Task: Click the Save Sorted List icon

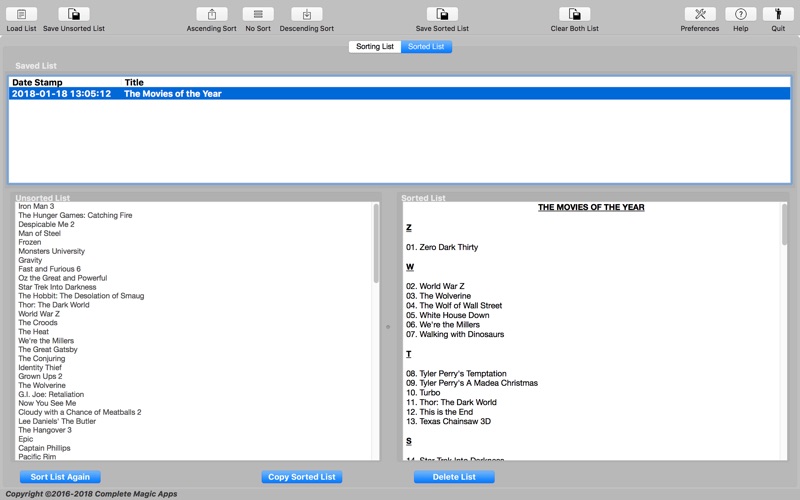Action: (442, 14)
